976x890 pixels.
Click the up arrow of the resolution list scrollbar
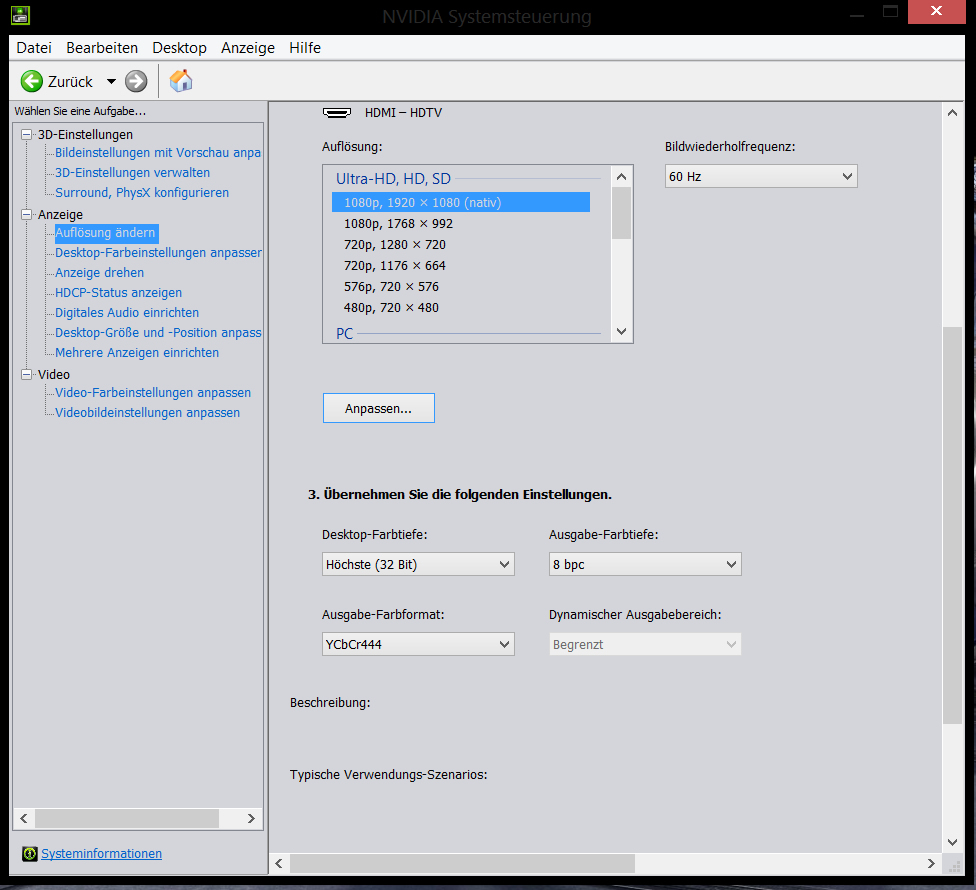pos(621,177)
